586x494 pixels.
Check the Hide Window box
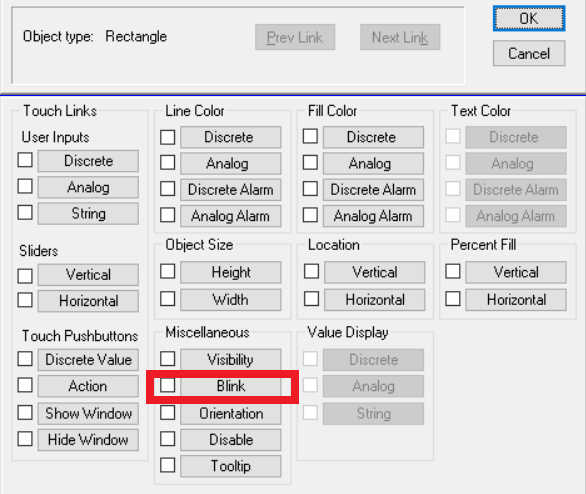[x=25, y=439]
